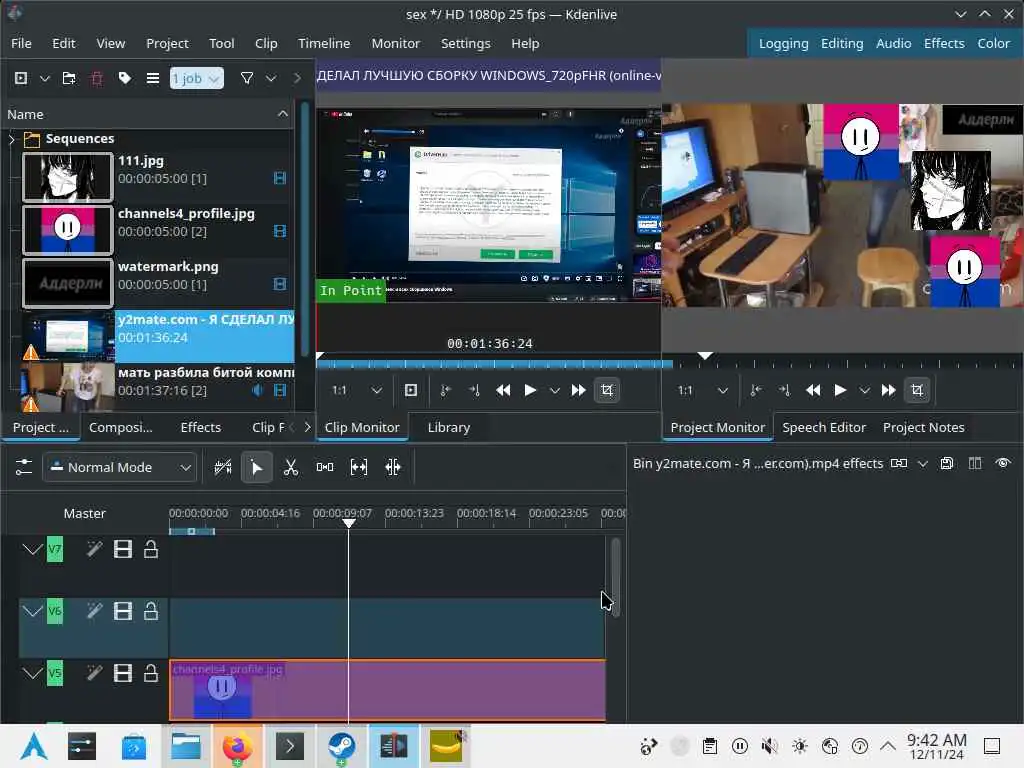This screenshot has height=768, width=1024.
Task: Toggle lock on track V7
Action: [151, 549]
